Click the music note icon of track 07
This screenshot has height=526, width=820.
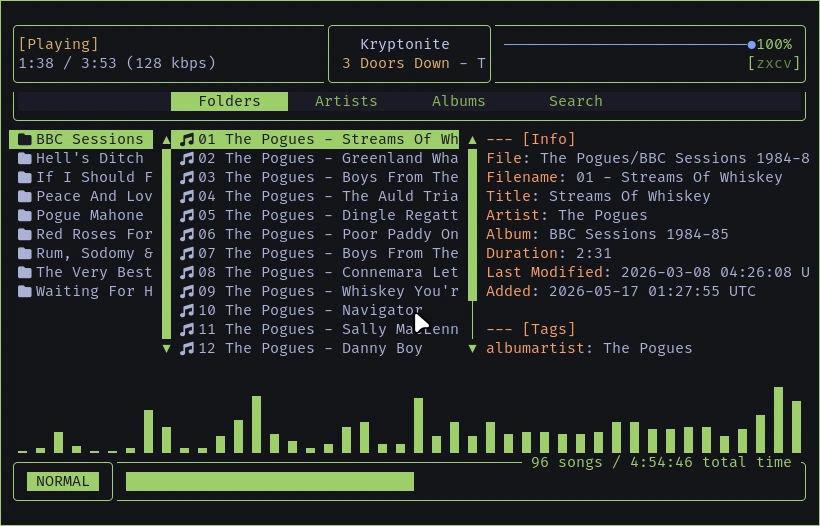click(187, 254)
